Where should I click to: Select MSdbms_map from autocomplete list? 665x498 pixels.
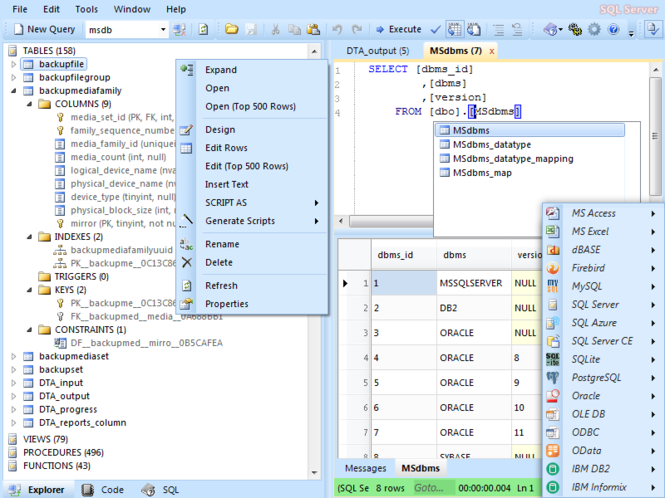point(530,173)
